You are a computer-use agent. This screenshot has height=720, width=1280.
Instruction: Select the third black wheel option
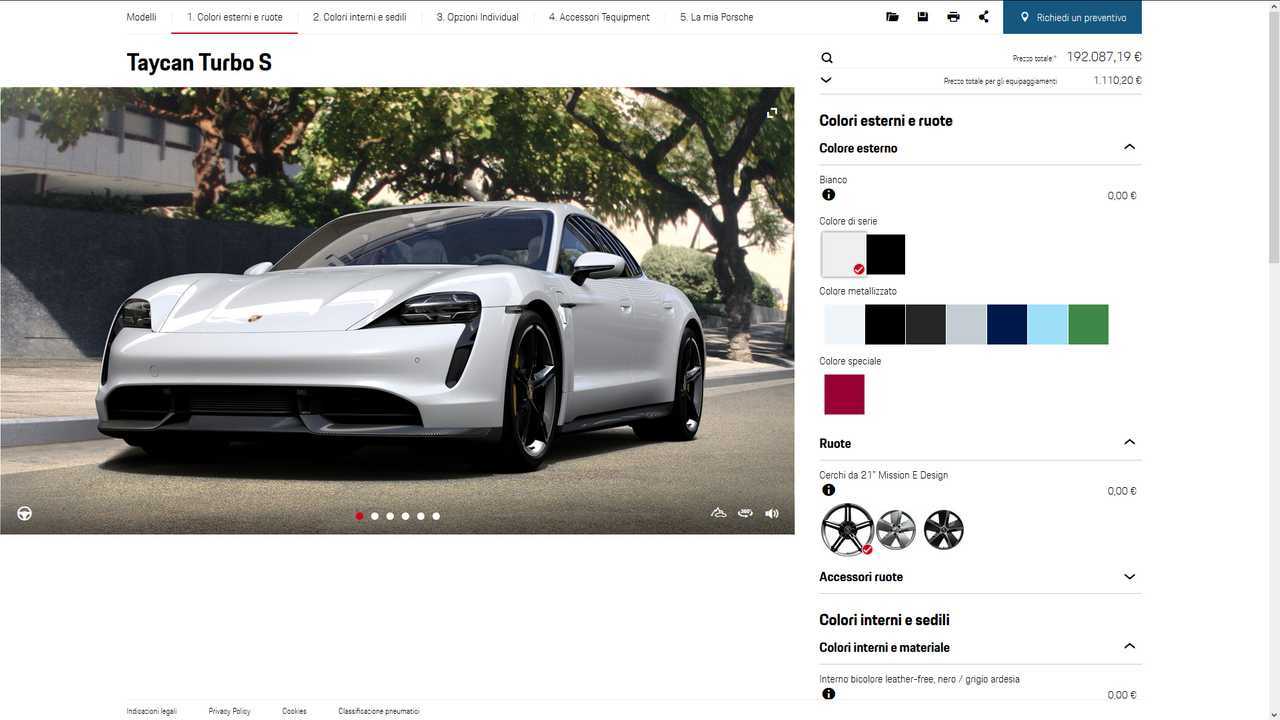(944, 530)
